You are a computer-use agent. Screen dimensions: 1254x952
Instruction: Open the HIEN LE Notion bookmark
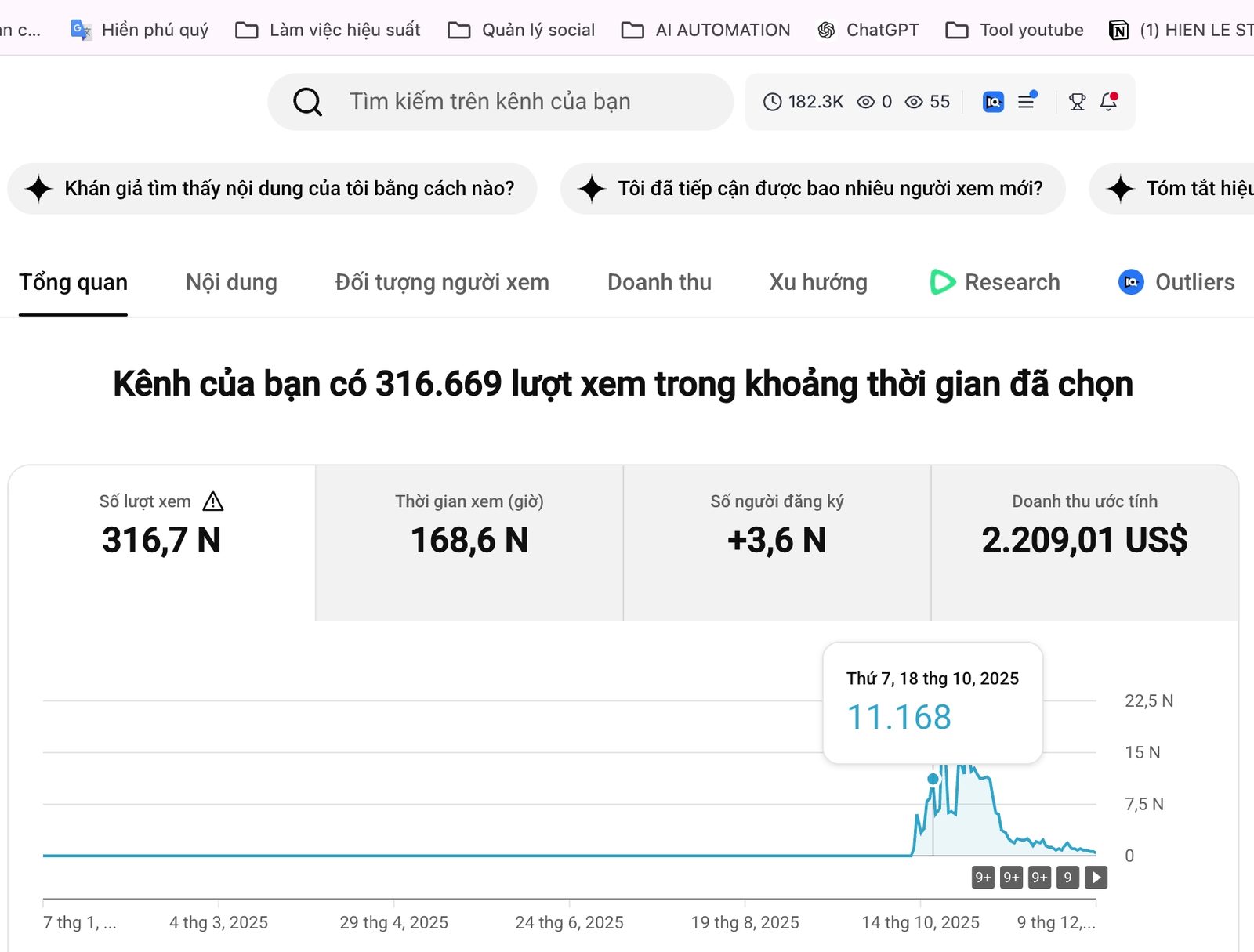coord(1181,30)
